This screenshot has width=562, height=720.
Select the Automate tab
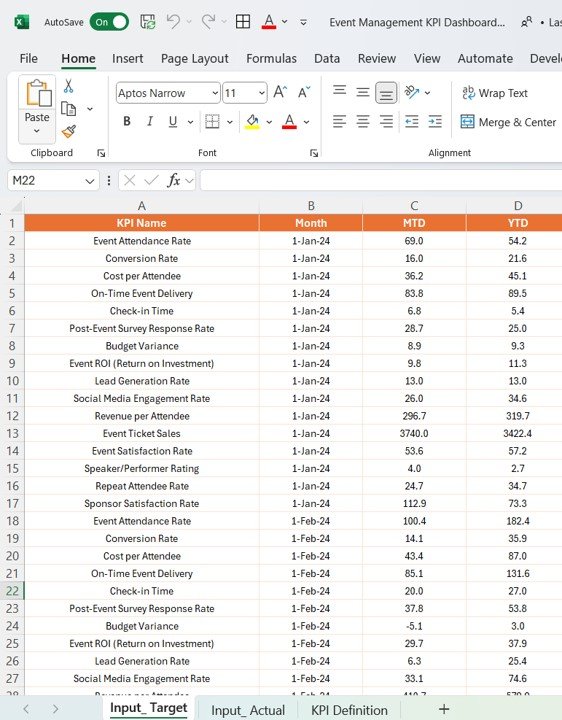point(485,58)
